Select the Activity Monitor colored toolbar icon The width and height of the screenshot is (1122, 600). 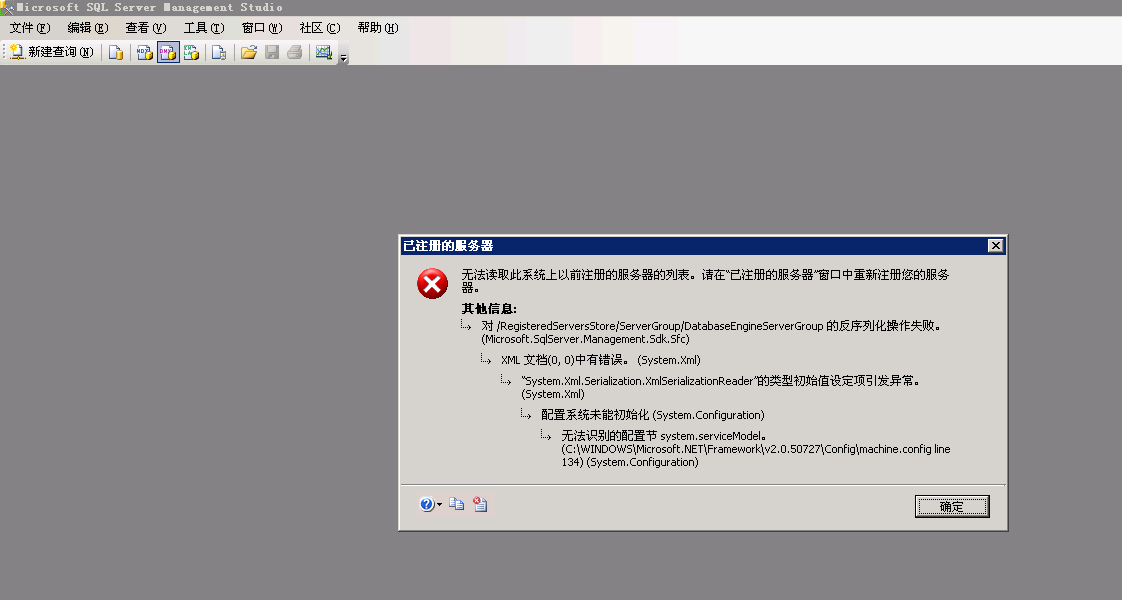click(x=323, y=51)
